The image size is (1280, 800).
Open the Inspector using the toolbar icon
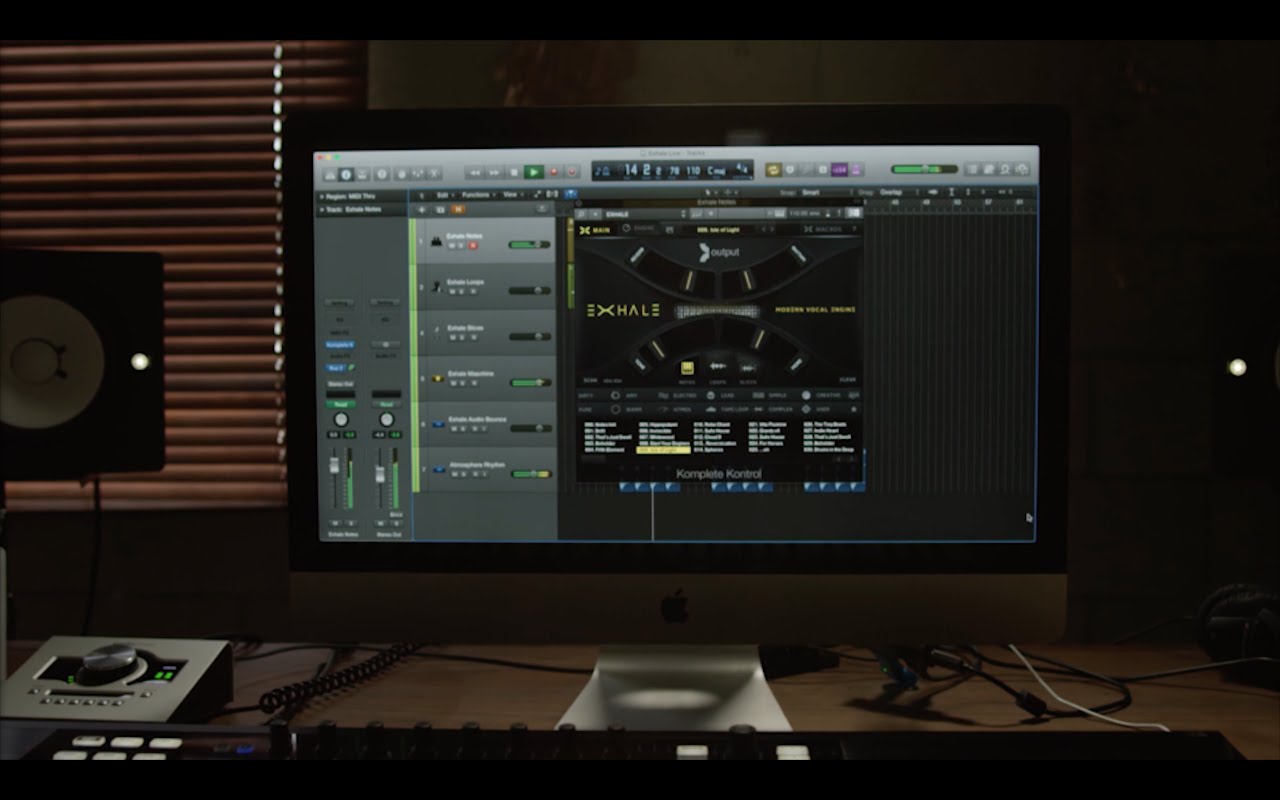click(x=343, y=173)
